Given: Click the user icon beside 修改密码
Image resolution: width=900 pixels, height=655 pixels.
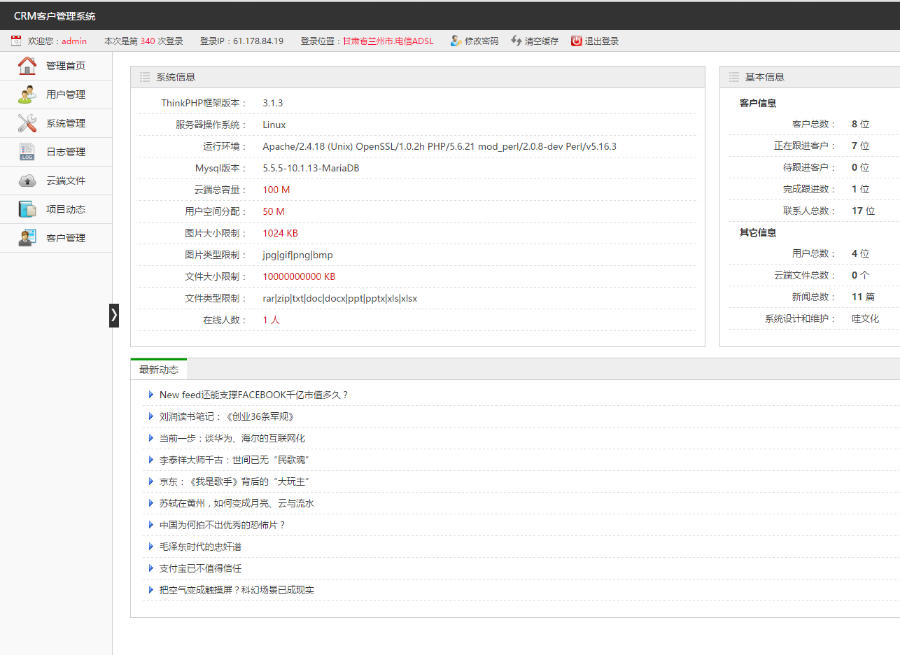Looking at the screenshot, I should (x=456, y=41).
